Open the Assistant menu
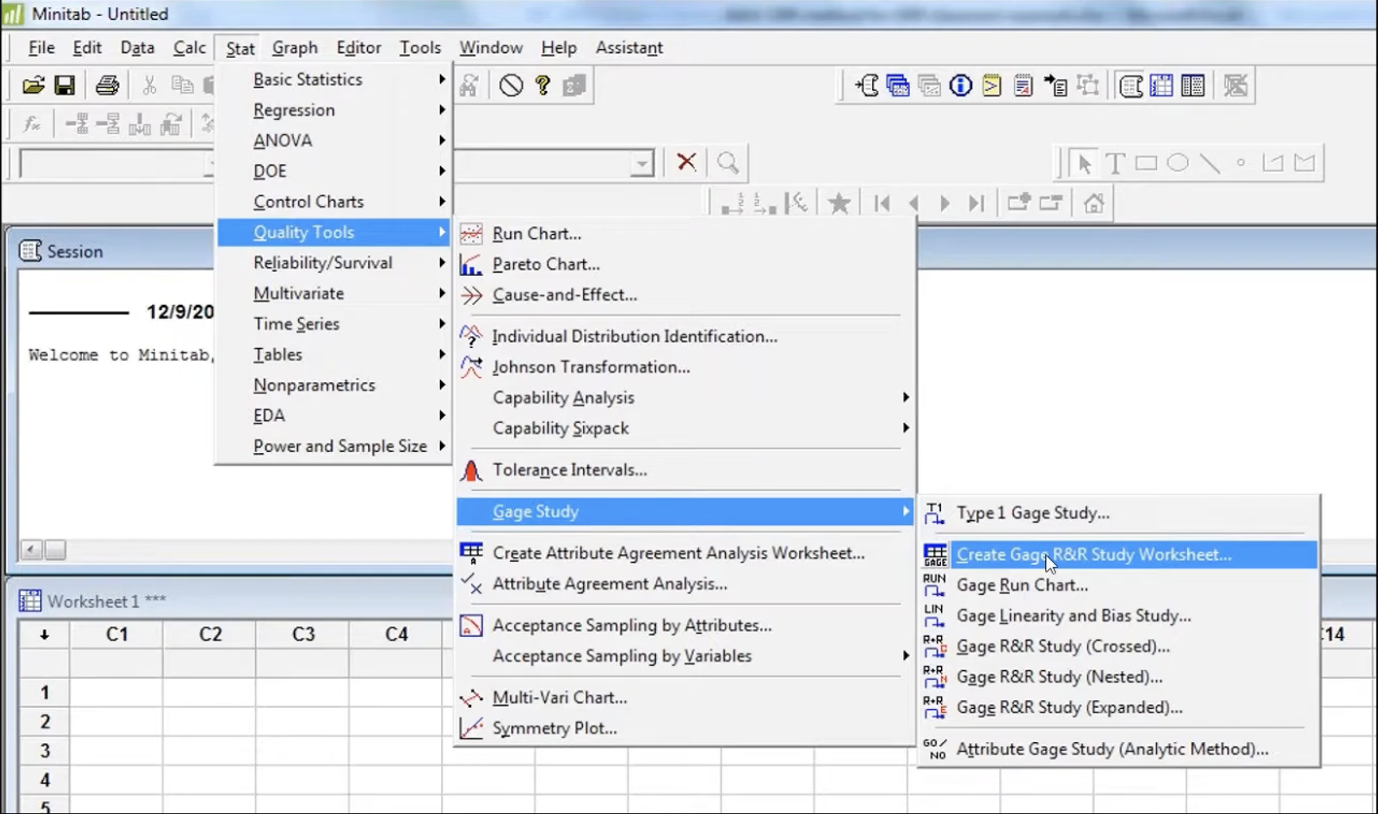The image size is (1378, 814). [629, 48]
